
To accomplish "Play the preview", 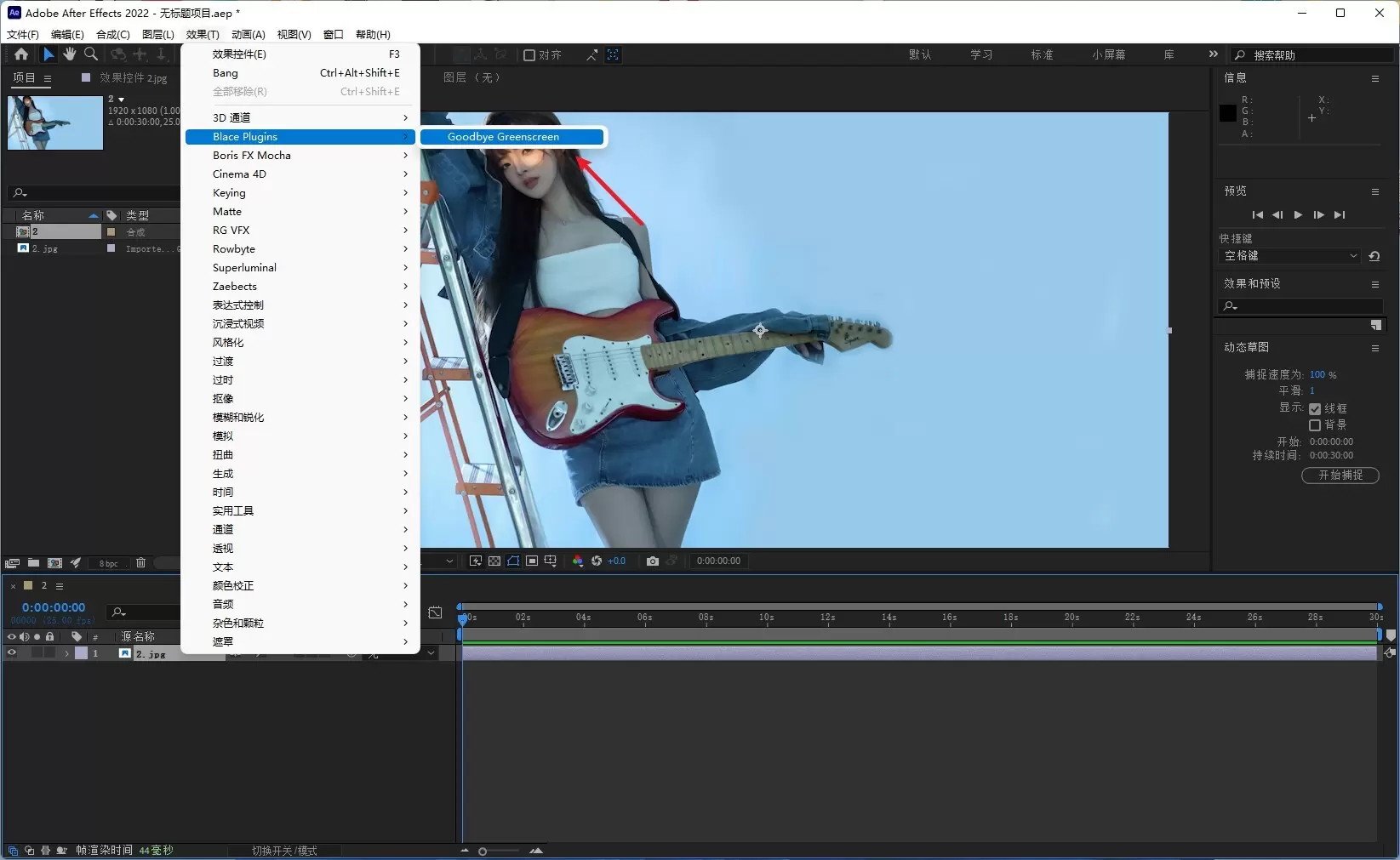I will pyautogui.click(x=1298, y=215).
